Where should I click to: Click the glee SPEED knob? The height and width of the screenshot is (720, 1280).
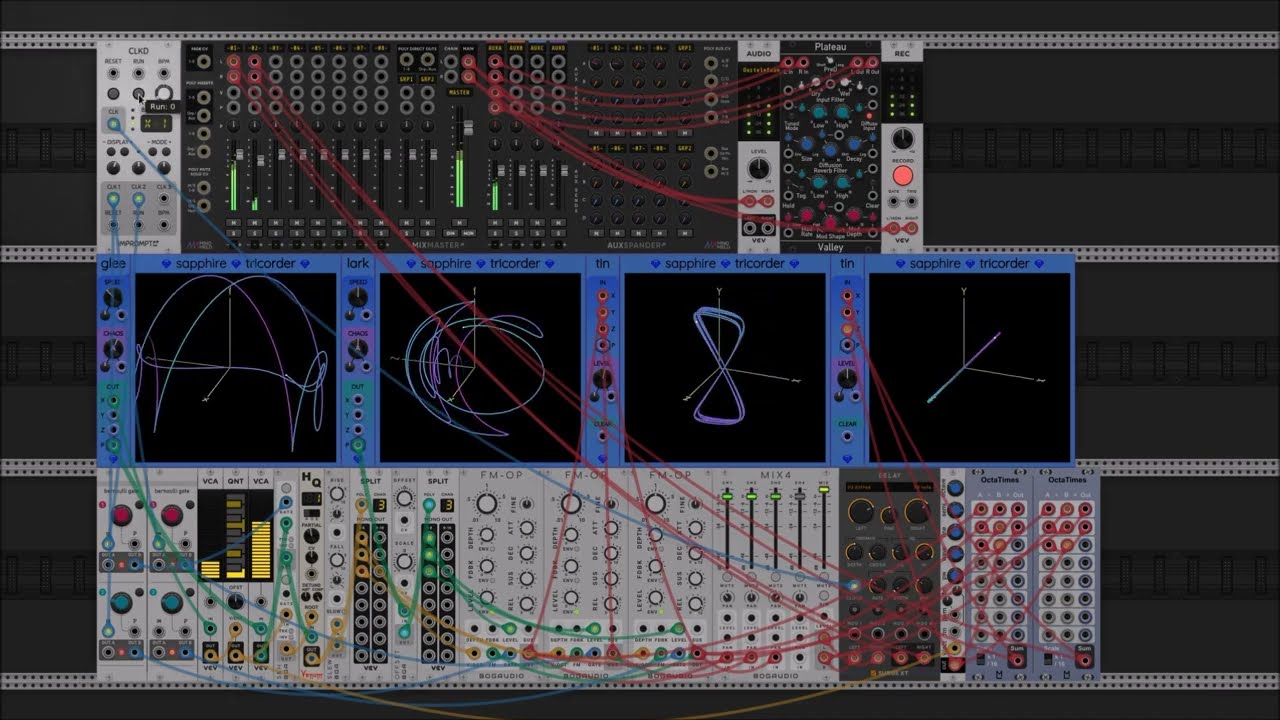[x=113, y=296]
